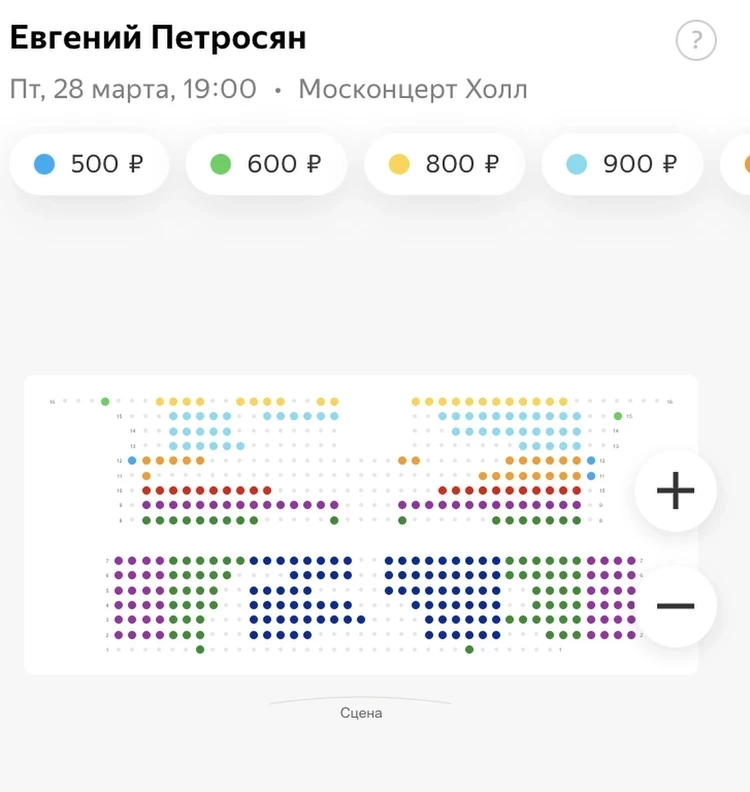The height and width of the screenshot is (792, 750).
Task: Click the Сцена stage label
Action: click(361, 713)
